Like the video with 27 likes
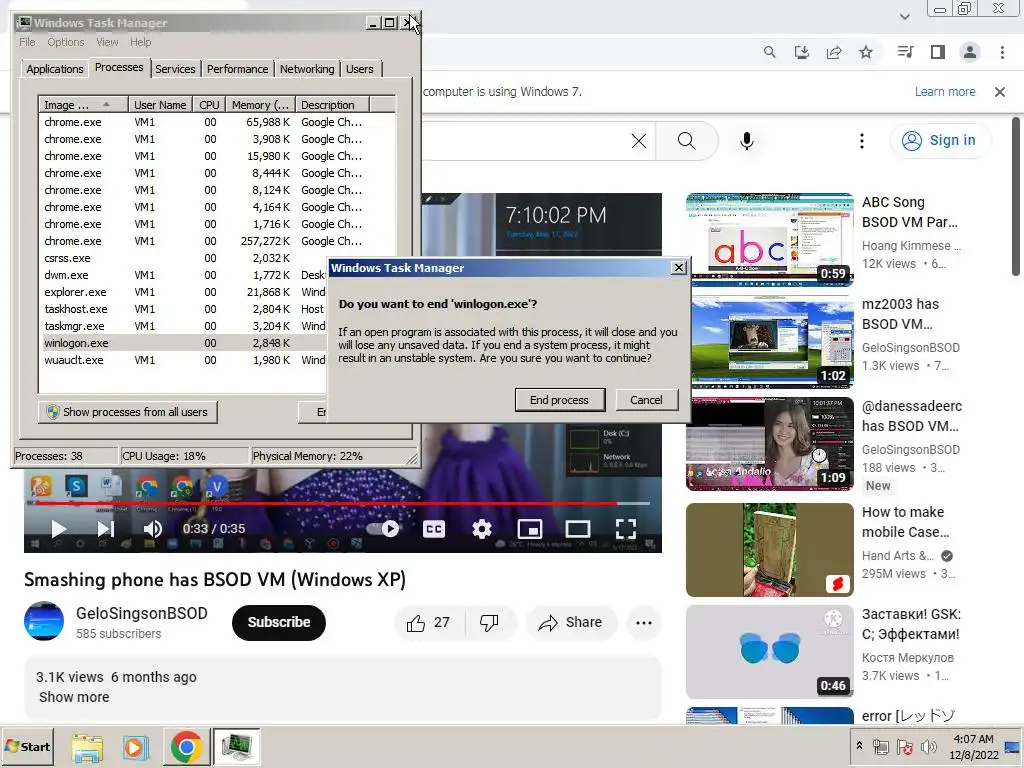 (428, 622)
